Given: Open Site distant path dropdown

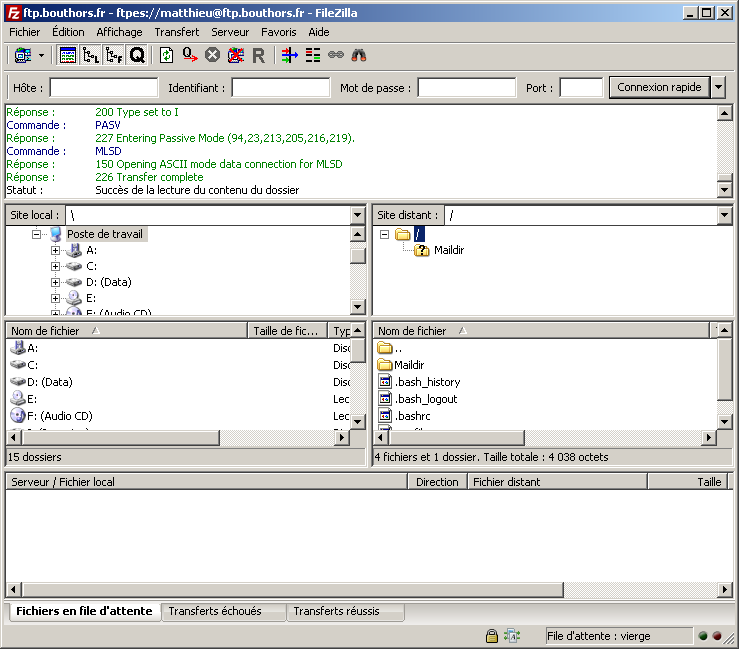Looking at the screenshot, I should (725, 215).
